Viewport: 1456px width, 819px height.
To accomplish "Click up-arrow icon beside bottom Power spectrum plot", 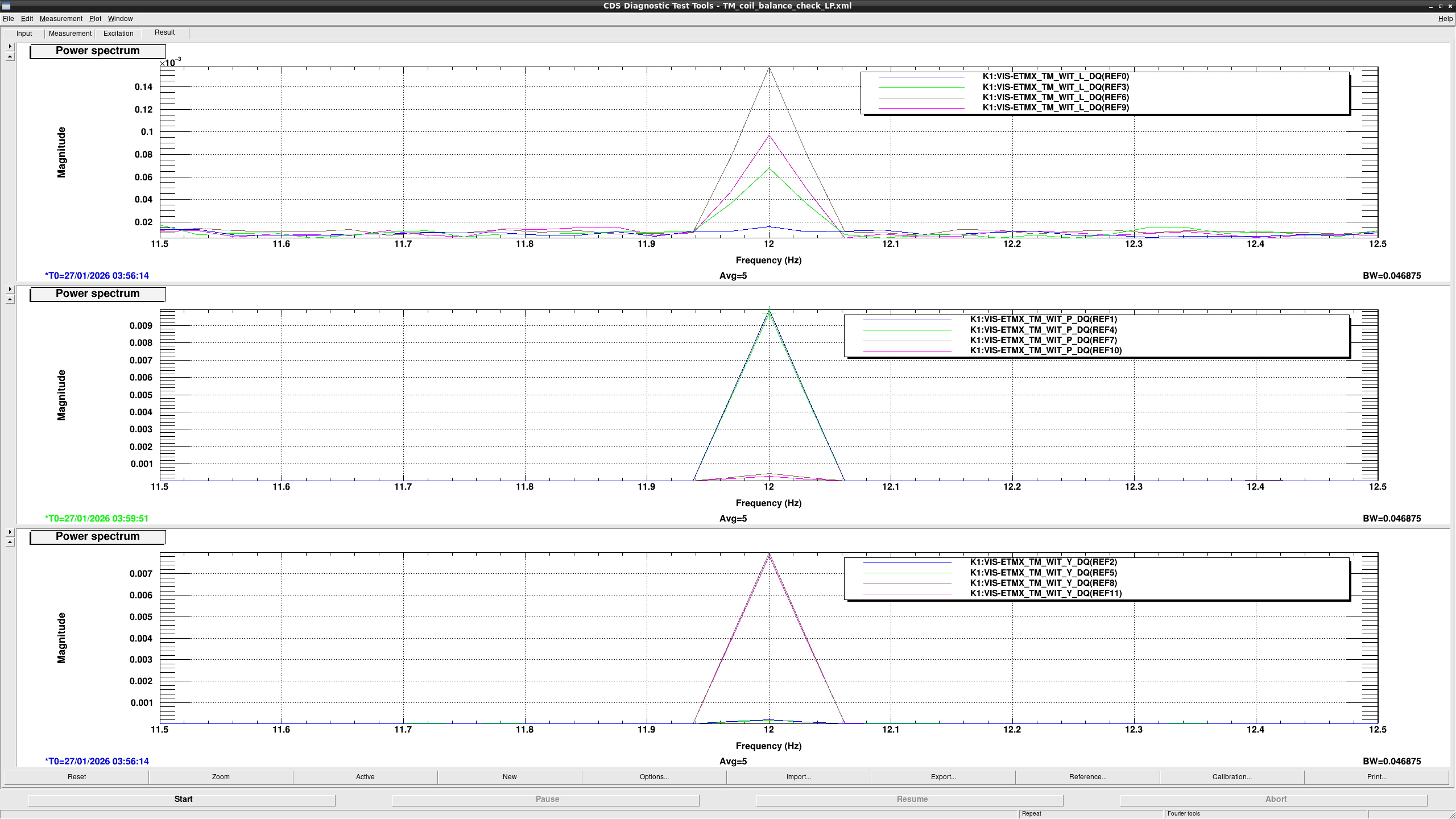I will (10, 542).
